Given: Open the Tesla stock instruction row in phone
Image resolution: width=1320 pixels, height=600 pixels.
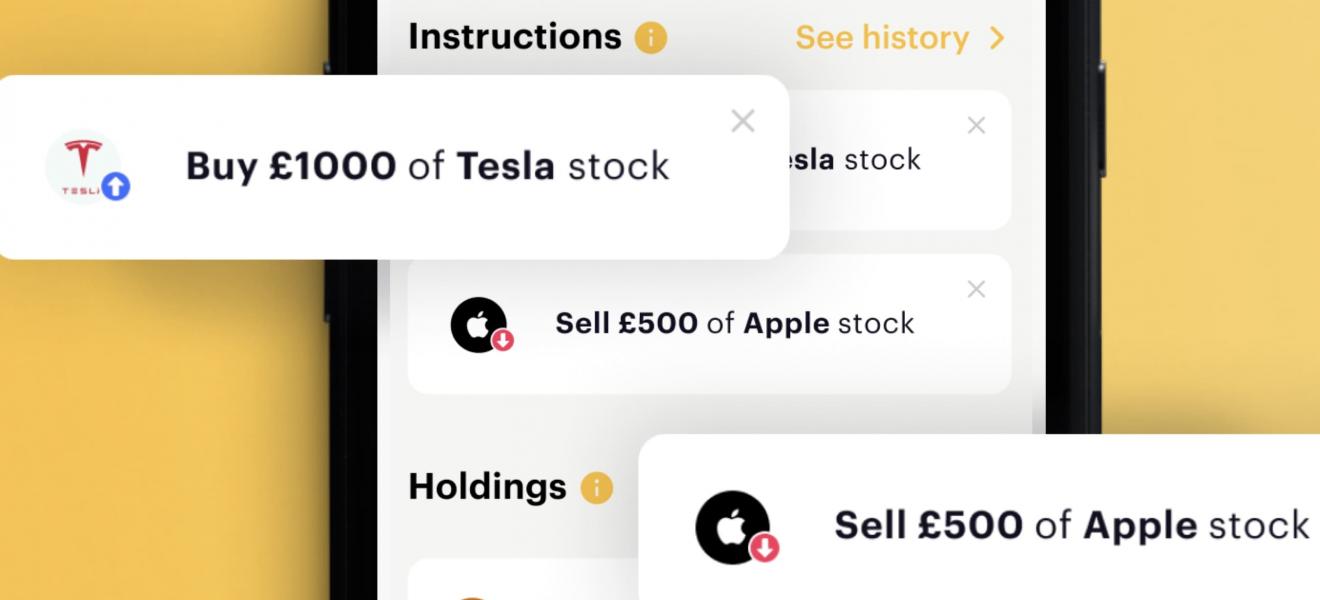Looking at the screenshot, I should [x=899, y=160].
